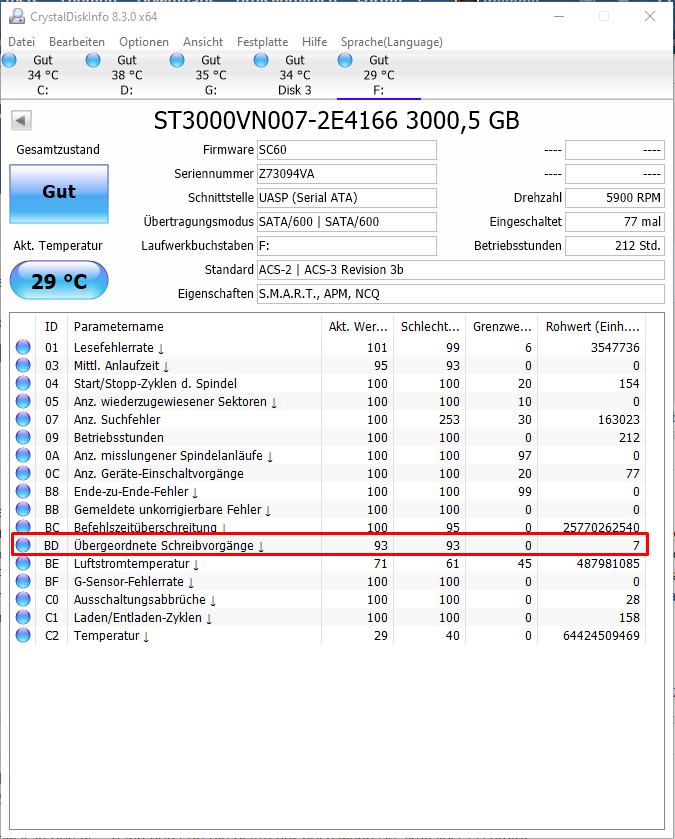Image resolution: width=675 pixels, height=839 pixels.
Task: Open the Bearbeiten menu
Action: pyautogui.click(x=77, y=42)
